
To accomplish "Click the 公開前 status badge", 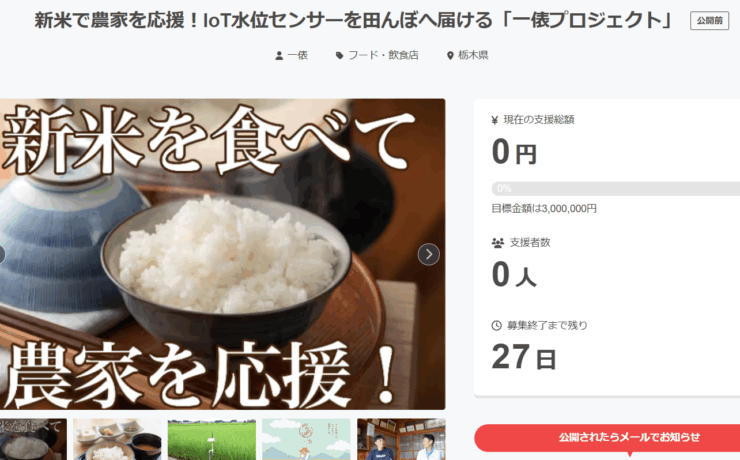I will coord(709,21).
